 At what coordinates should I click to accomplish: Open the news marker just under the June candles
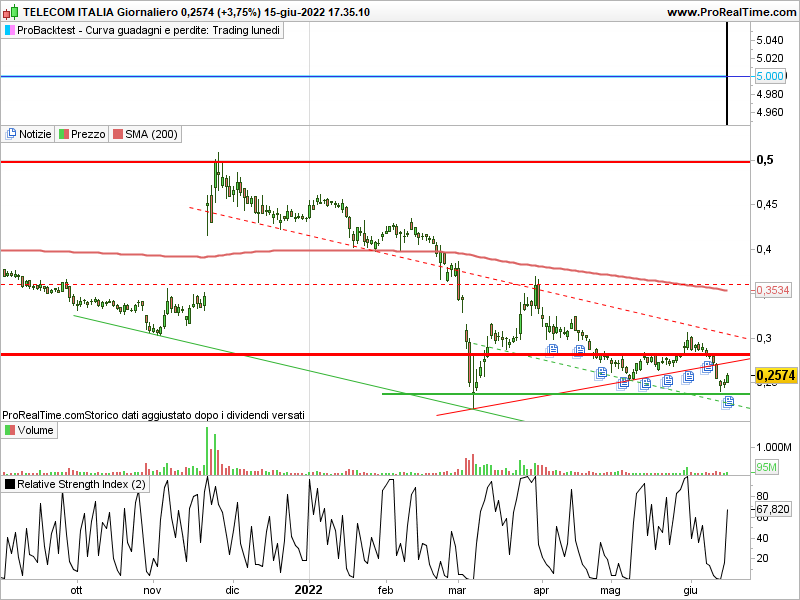pos(708,366)
